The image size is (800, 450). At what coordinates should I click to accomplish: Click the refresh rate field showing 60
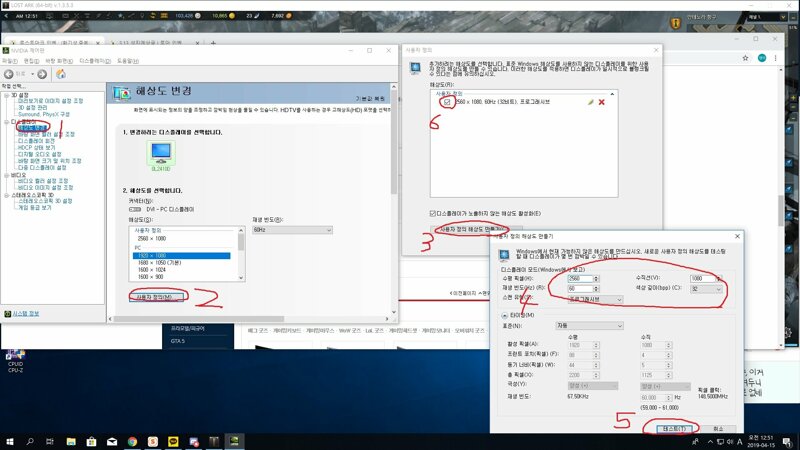click(x=580, y=289)
